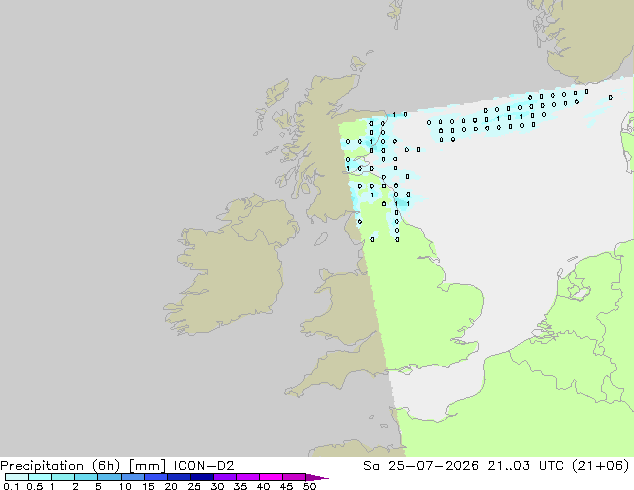The height and width of the screenshot is (490, 634).
Task: Select legend swatch between 10 and 15
Action: click(x=133, y=477)
